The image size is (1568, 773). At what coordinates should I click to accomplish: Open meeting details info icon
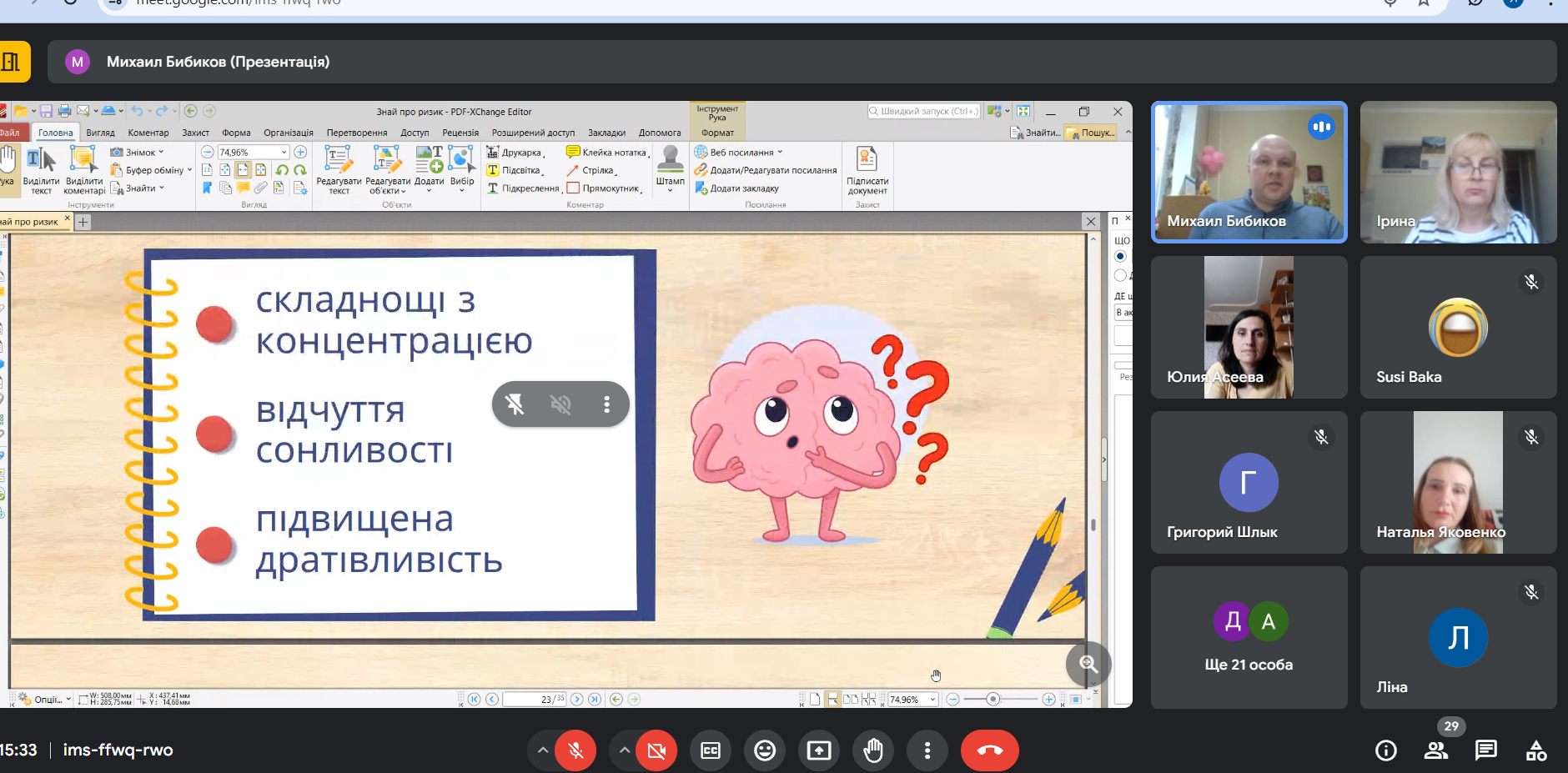[1385, 750]
